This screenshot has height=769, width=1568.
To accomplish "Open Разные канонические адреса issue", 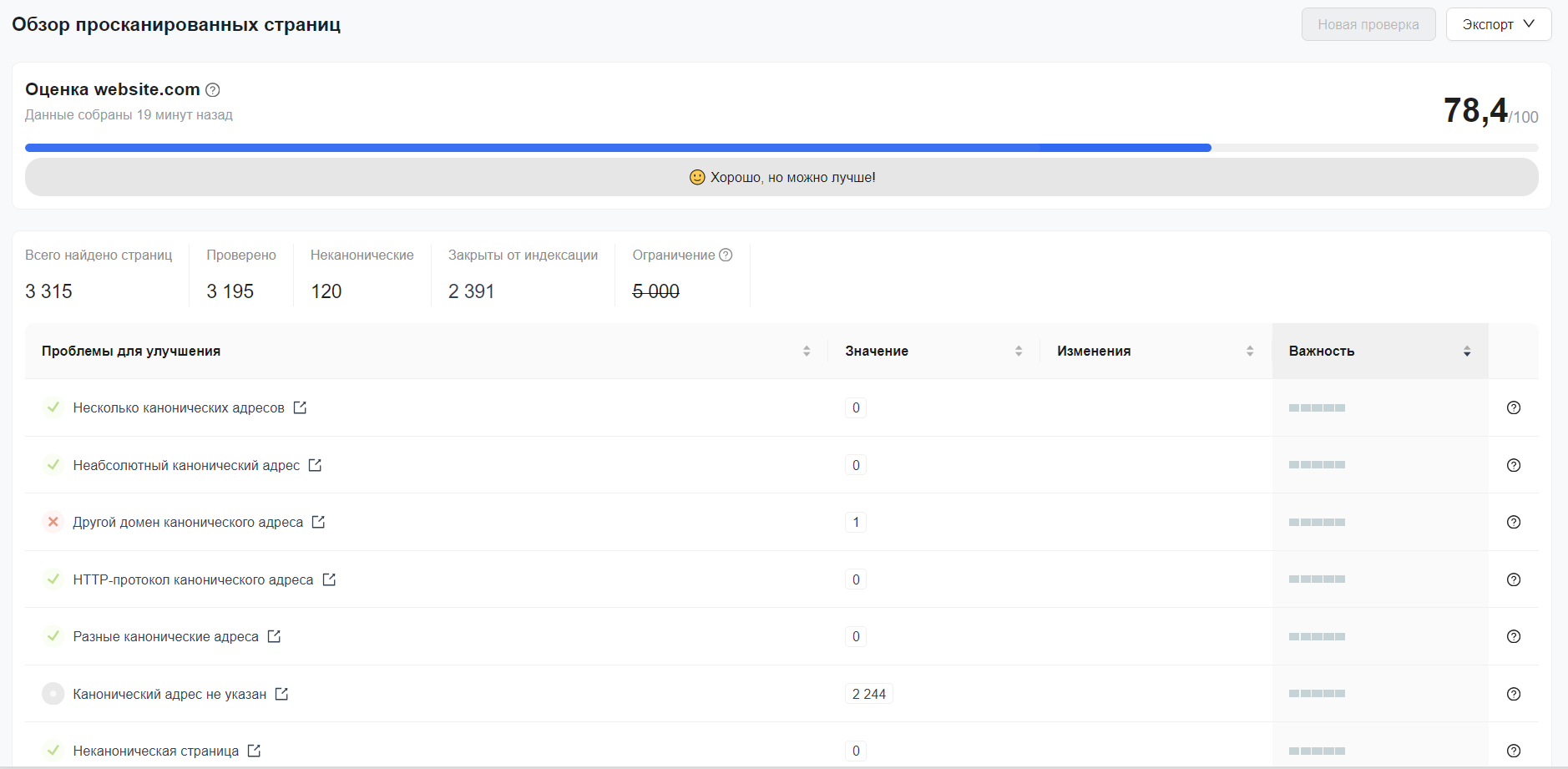I will tap(165, 636).
